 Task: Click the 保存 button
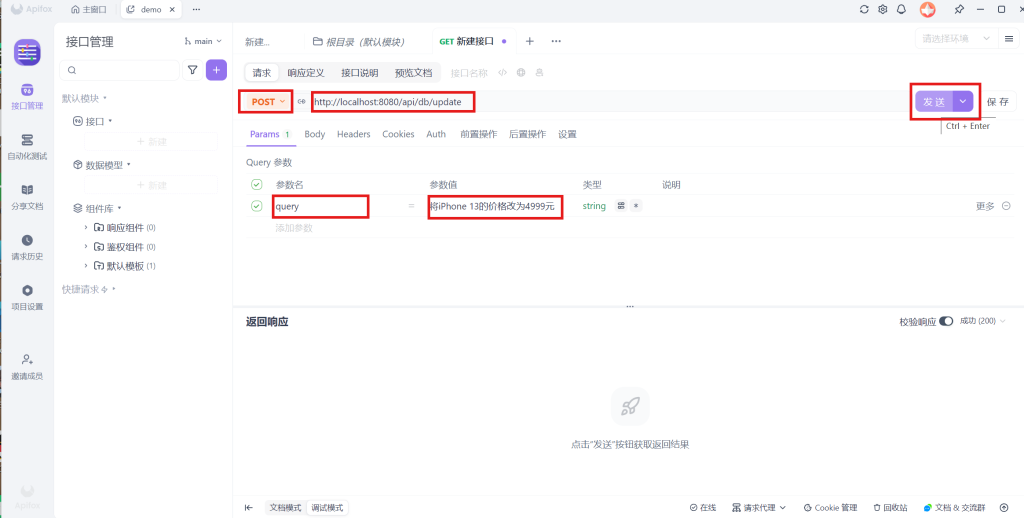(x=997, y=102)
